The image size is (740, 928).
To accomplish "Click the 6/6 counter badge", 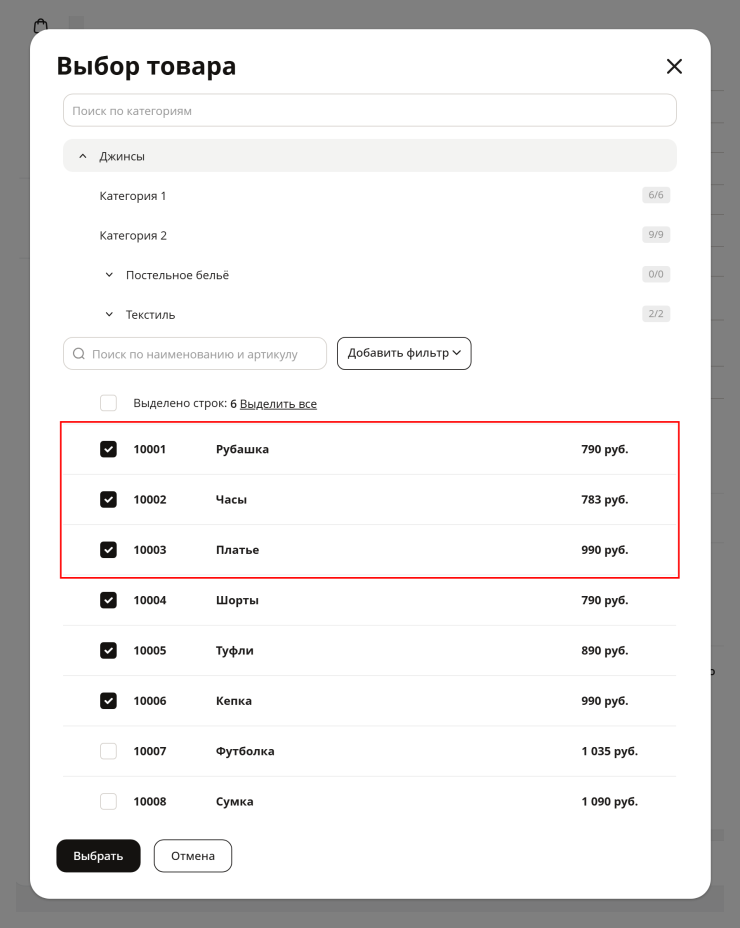I will point(656,195).
